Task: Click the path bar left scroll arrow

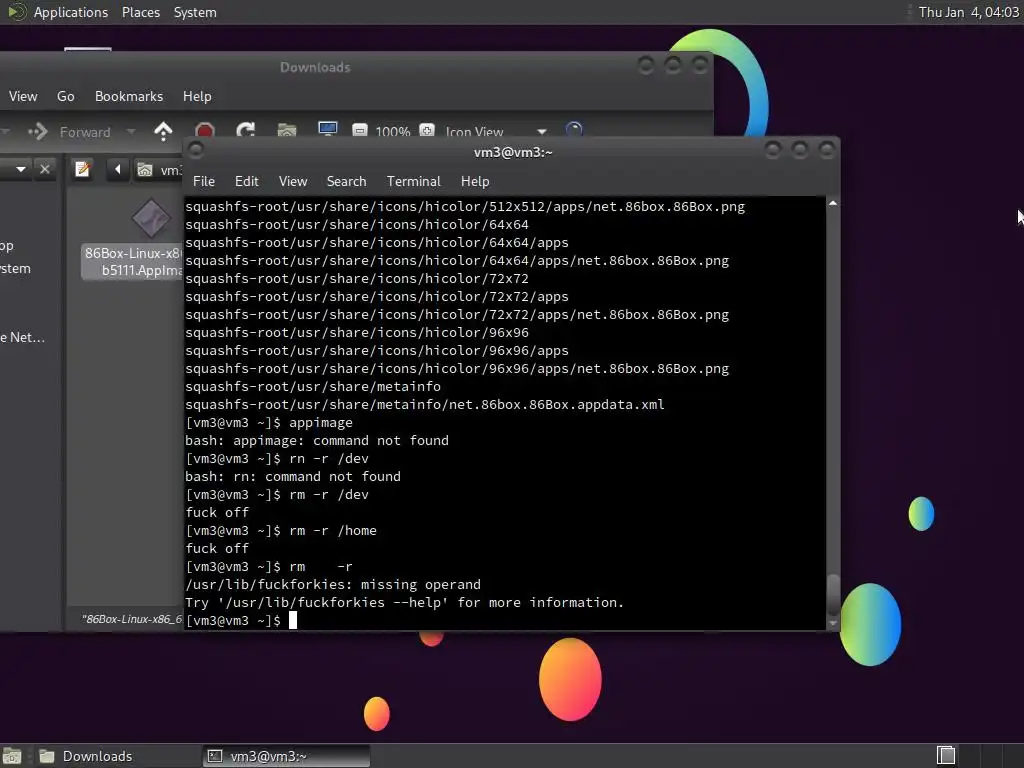Action: 118,169
